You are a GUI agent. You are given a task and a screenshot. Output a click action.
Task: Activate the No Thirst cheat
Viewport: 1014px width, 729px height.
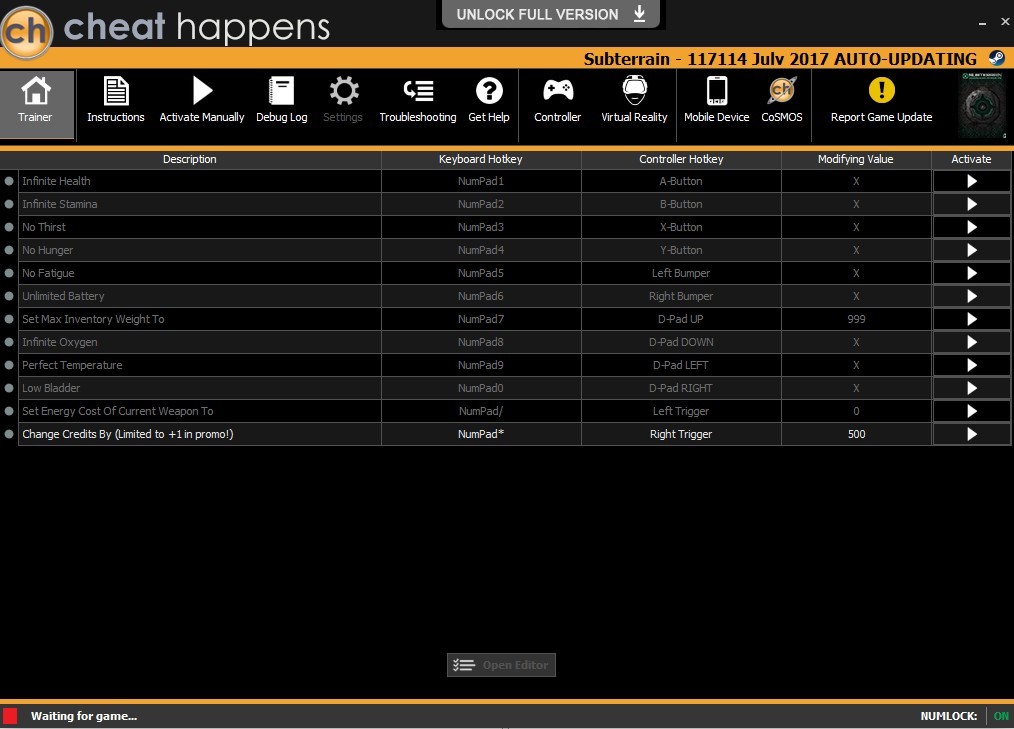tap(971, 227)
